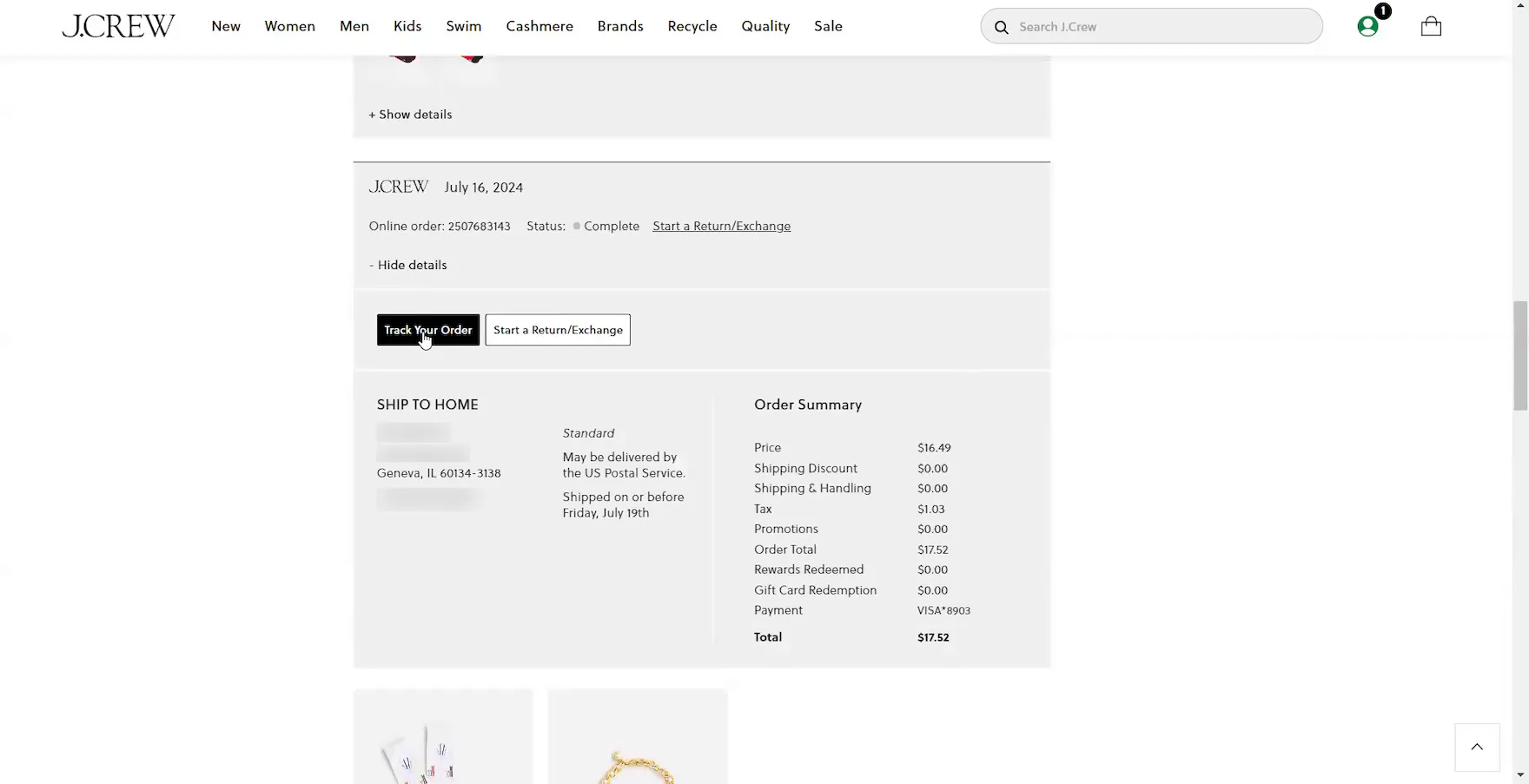This screenshot has height=784, width=1529.
Task: Open the Swim menu
Action: pyautogui.click(x=464, y=26)
